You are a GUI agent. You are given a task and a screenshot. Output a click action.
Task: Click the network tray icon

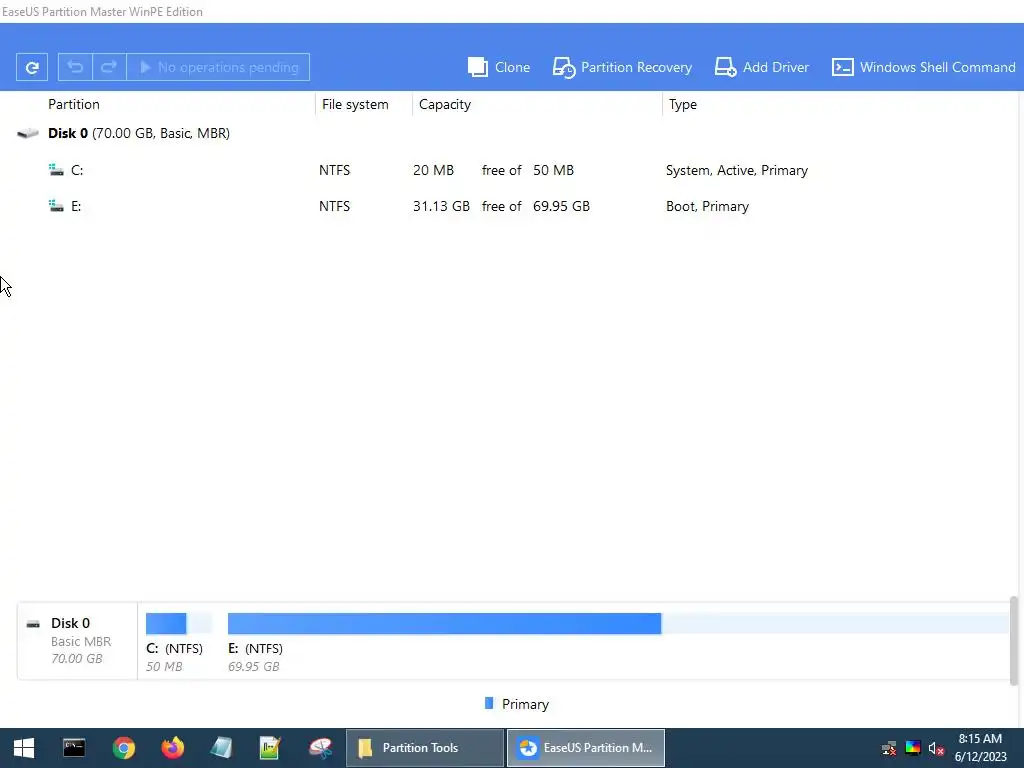[x=889, y=748]
